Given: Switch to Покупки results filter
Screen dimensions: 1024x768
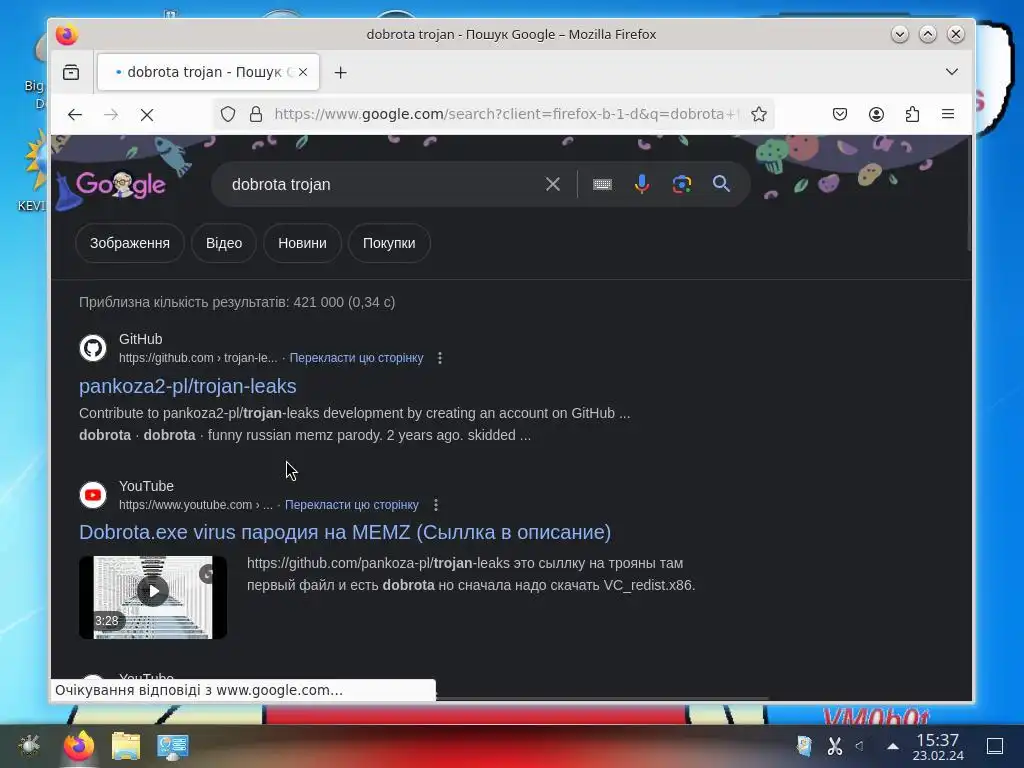Looking at the screenshot, I should [x=389, y=243].
